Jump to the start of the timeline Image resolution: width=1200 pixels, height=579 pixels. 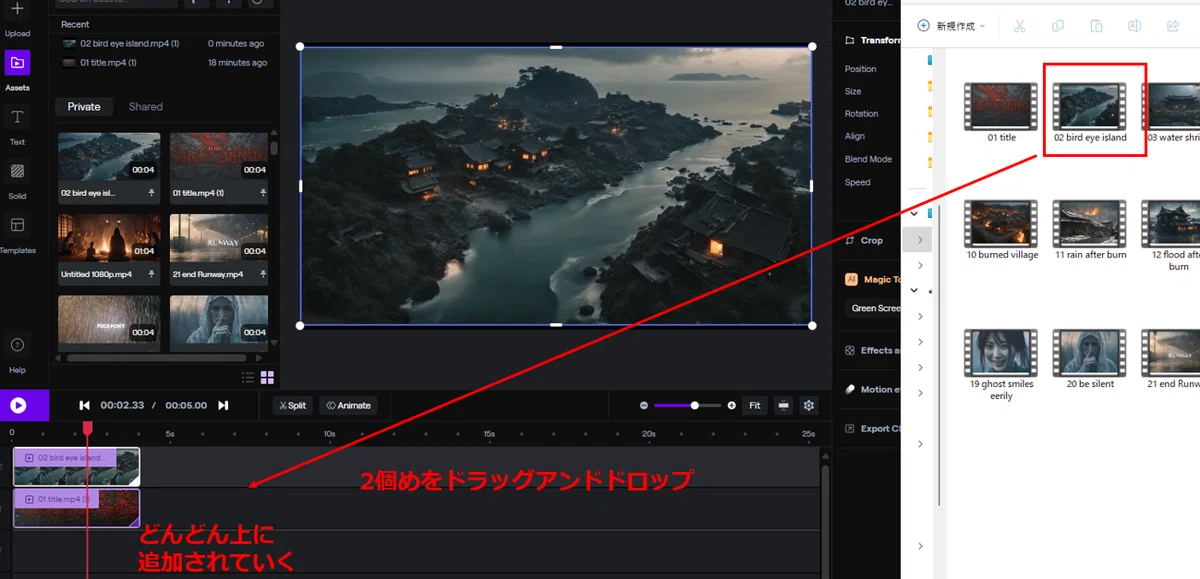point(85,405)
